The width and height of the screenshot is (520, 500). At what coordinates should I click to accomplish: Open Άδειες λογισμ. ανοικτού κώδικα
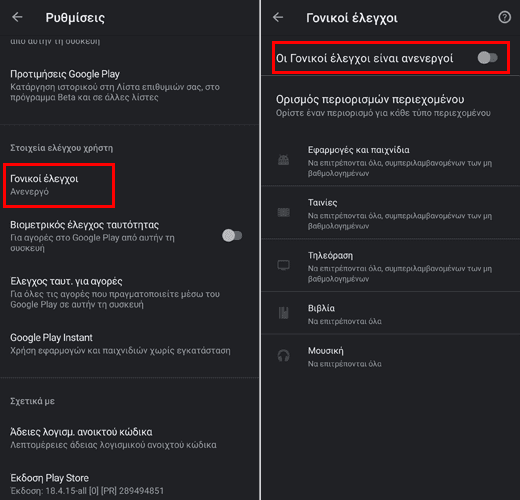pos(129,438)
